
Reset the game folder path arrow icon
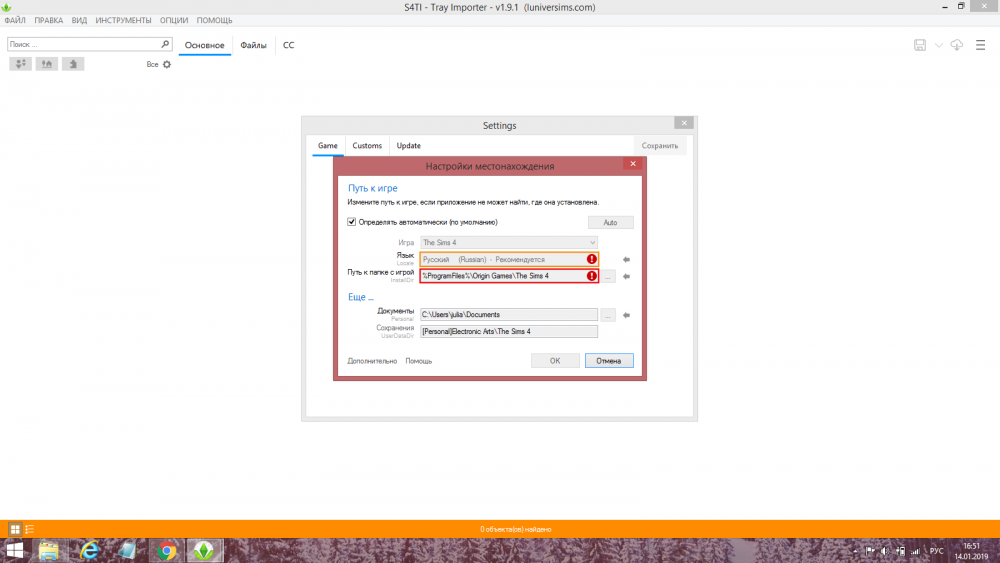626,276
